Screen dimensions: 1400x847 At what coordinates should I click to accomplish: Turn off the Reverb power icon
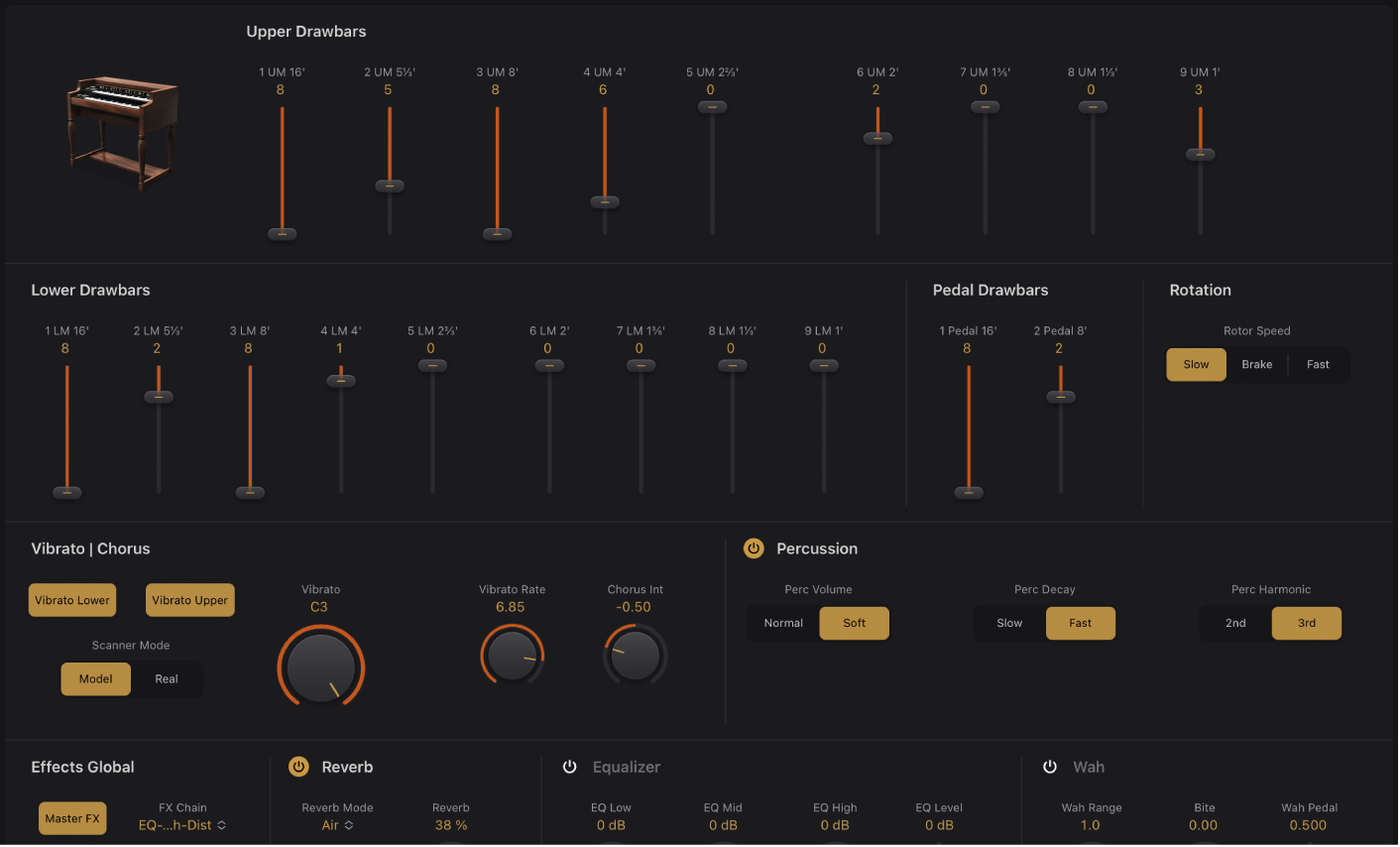point(298,767)
